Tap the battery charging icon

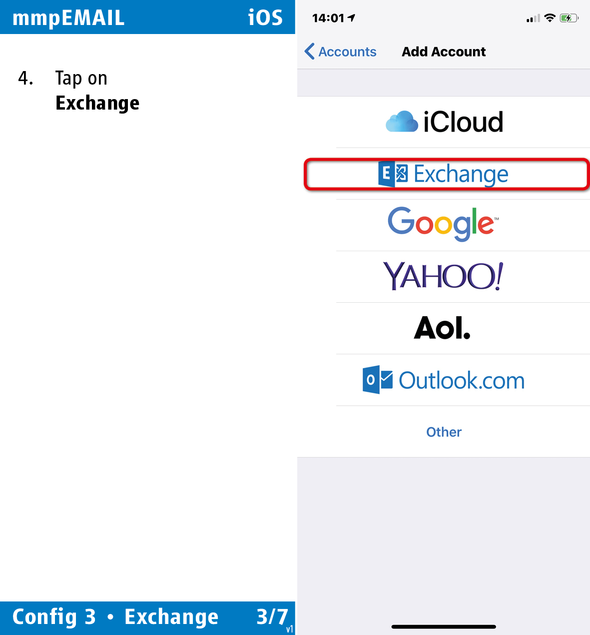click(x=569, y=18)
